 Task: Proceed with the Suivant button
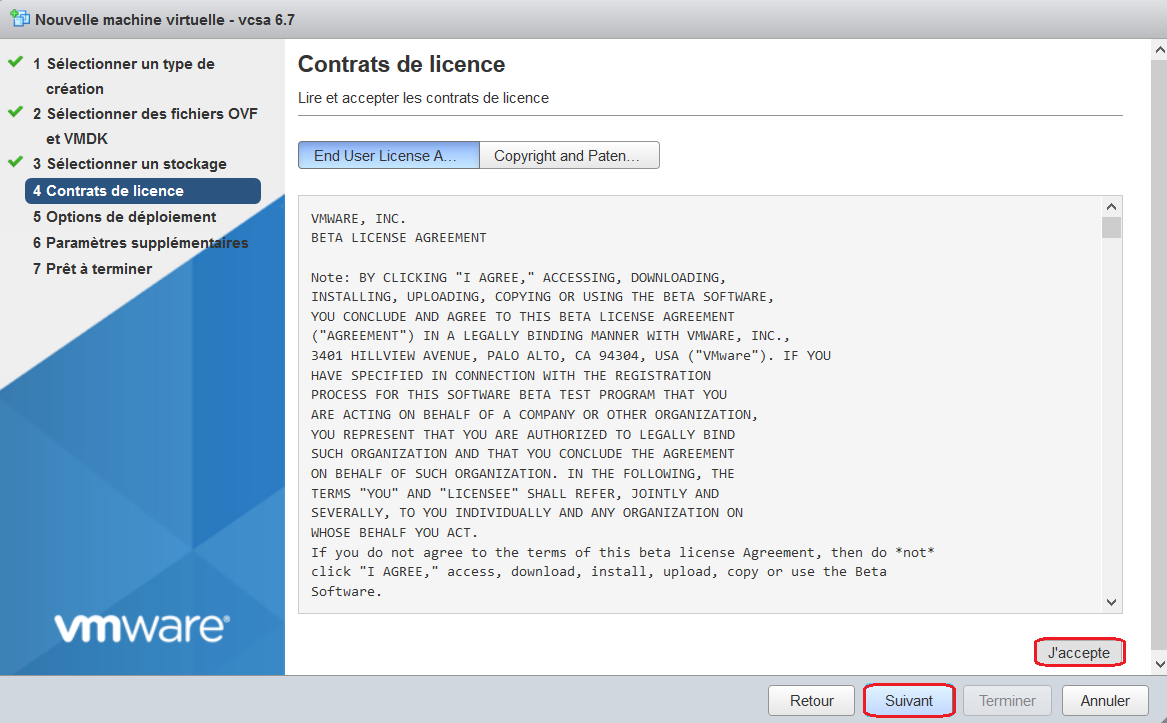[909, 701]
